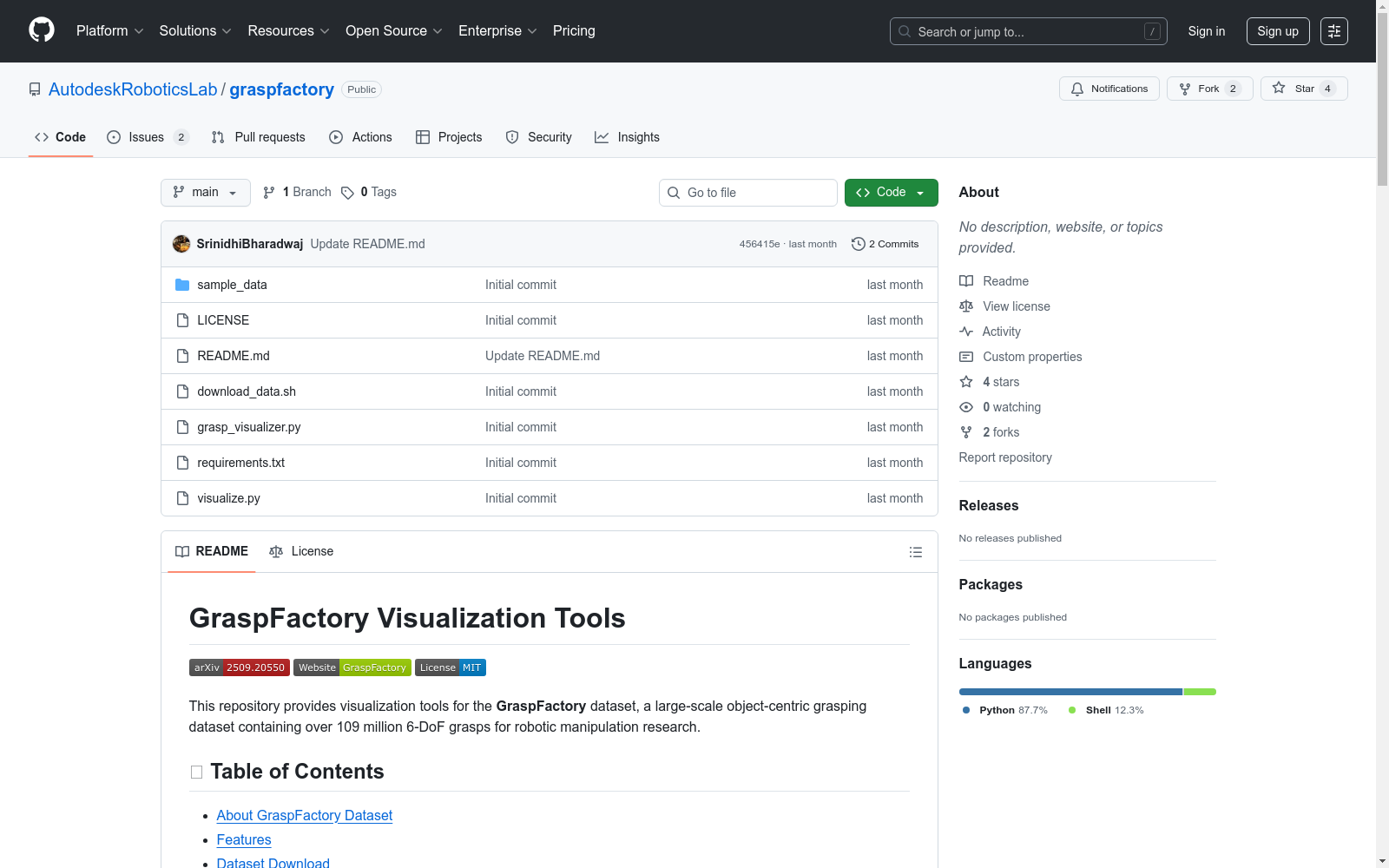Click the Search or jump to field
Image resolution: width=1389 pixels, height=868 pixels.
coord(1029,31)
